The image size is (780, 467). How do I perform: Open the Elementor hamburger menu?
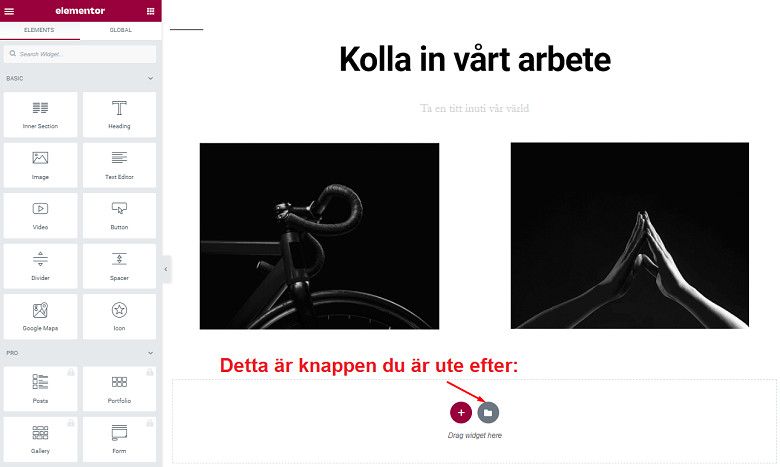pyautogui.click(x=9, y=11)
